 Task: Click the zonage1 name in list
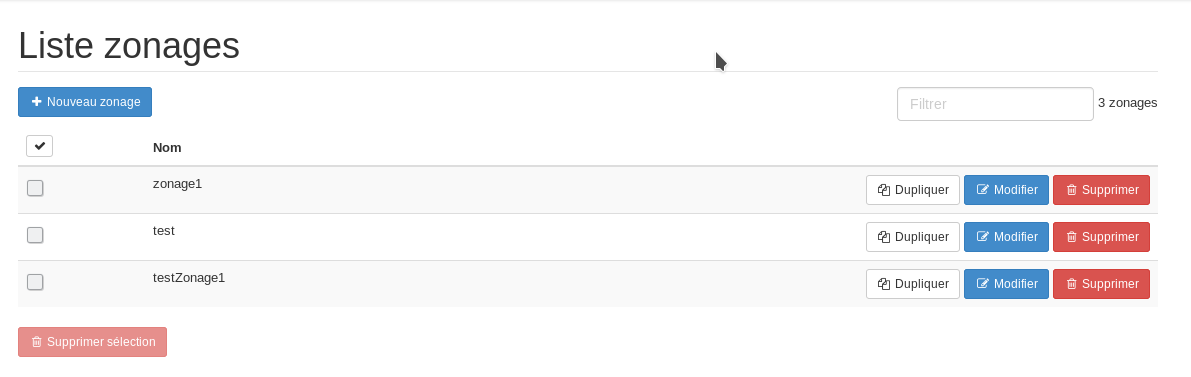click(x=178, y=183)
